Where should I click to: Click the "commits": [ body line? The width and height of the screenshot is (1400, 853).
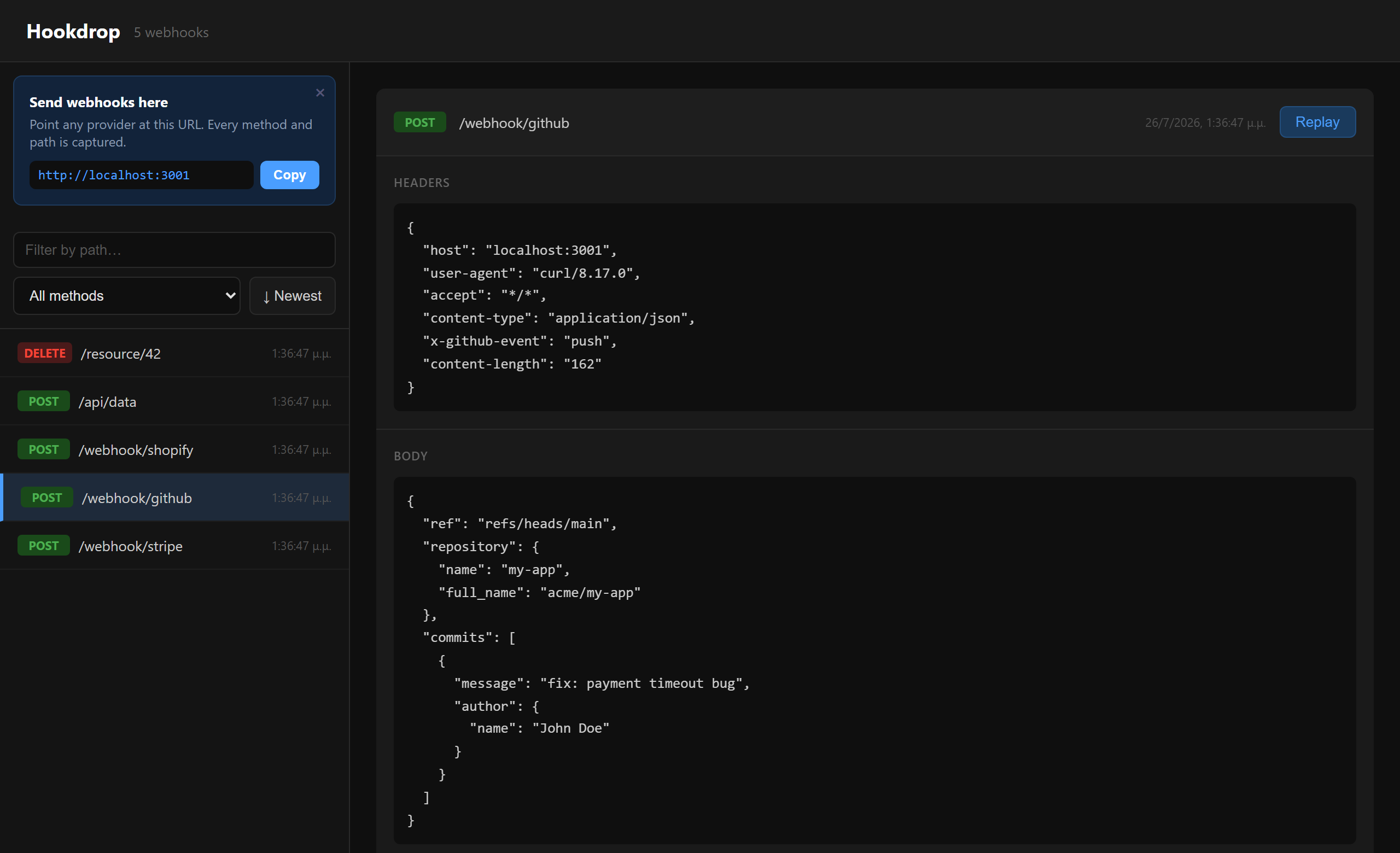[x=469, y=638]
